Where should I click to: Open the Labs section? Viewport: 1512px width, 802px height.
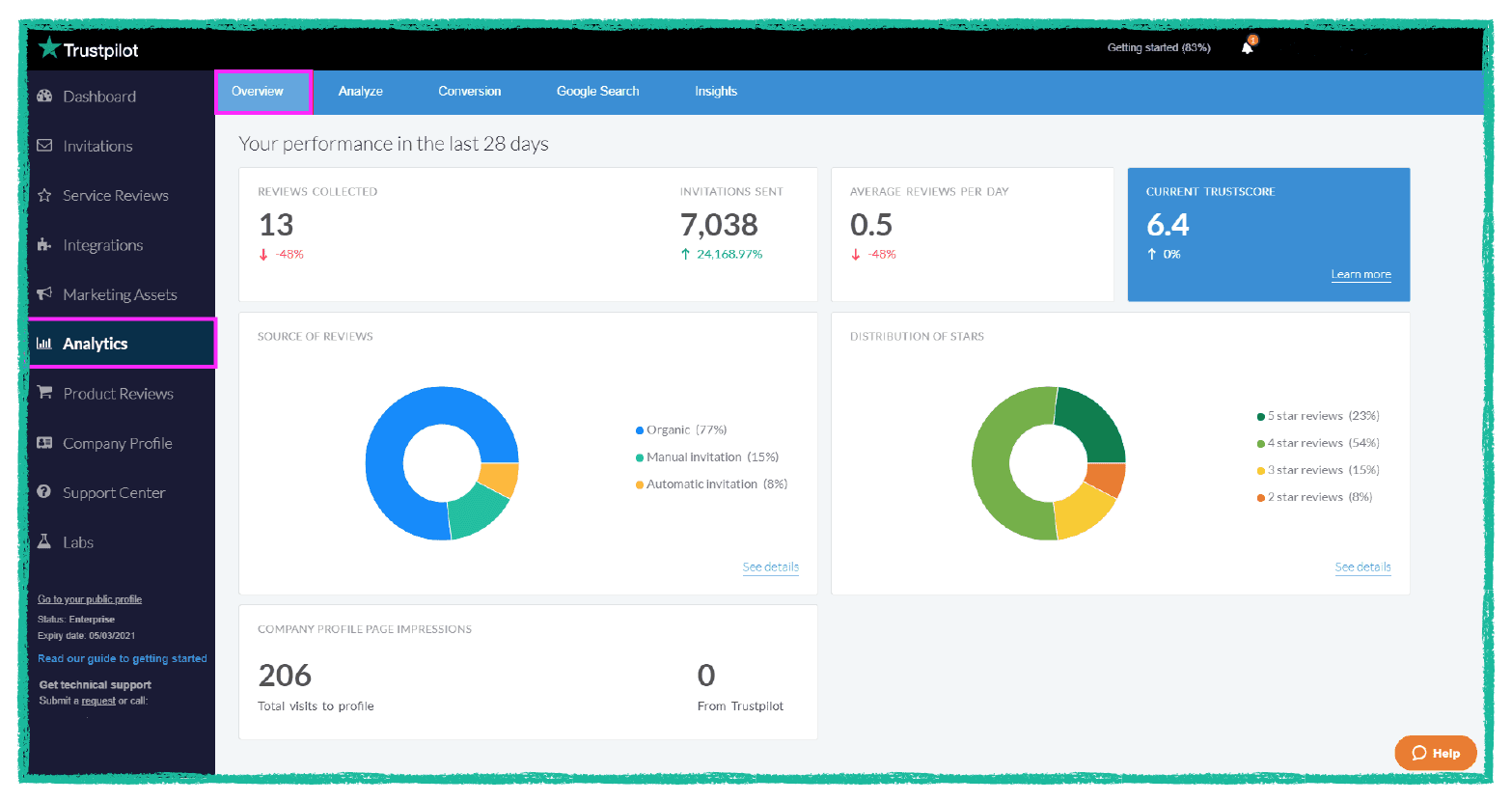point(77,542)
